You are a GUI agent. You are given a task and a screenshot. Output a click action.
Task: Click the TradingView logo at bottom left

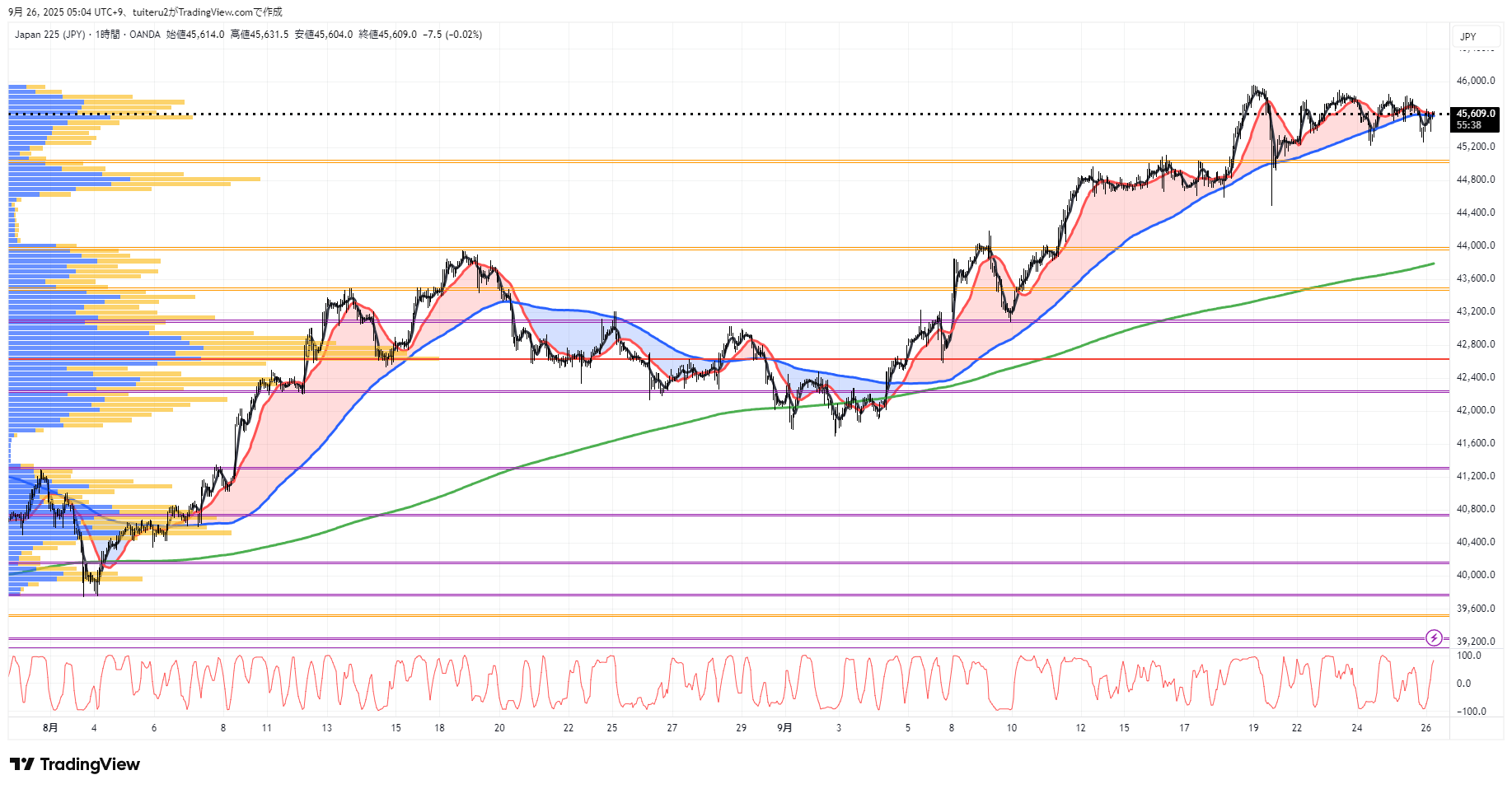pyautogui.click(x=75, y=764)
